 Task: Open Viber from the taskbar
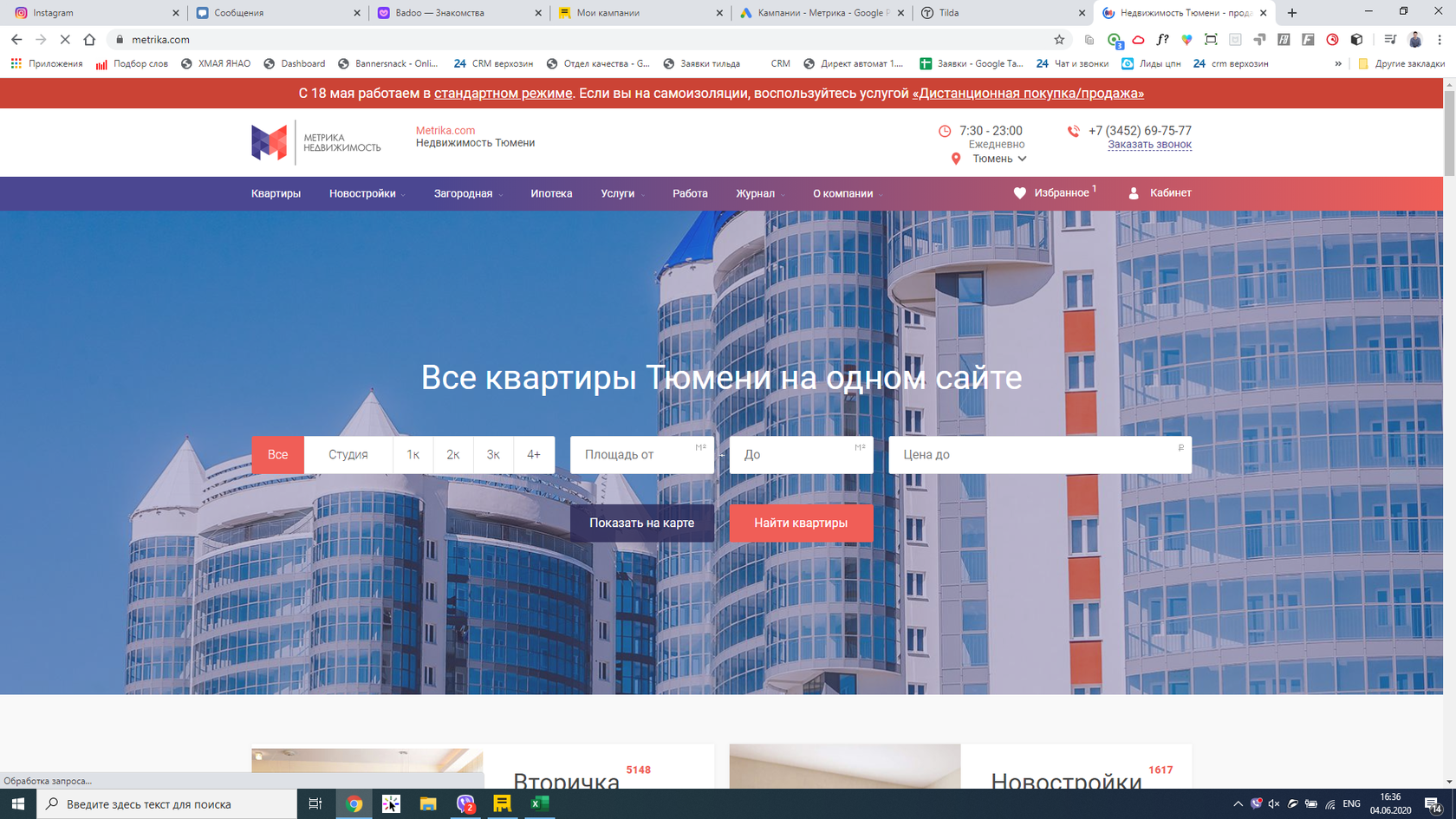click(x=465, y=804)
